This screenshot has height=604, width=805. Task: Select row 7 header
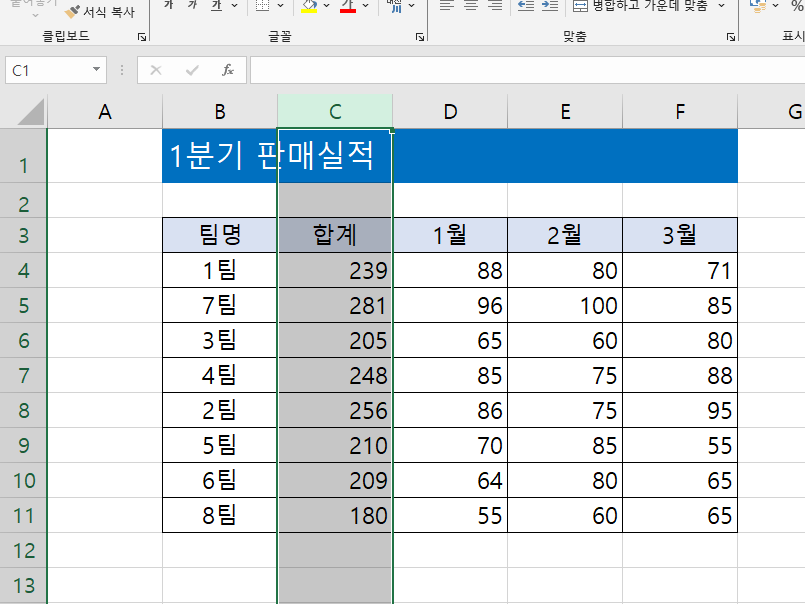pos(23,375)
